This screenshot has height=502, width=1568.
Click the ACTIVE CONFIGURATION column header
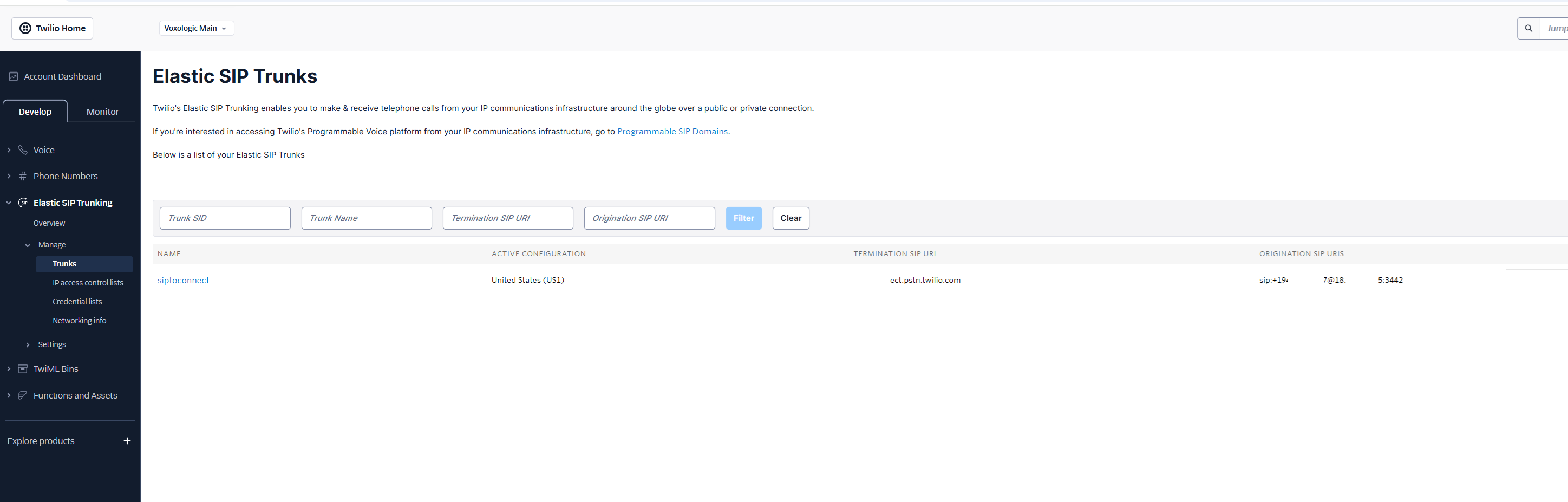(x=539, y=254)
